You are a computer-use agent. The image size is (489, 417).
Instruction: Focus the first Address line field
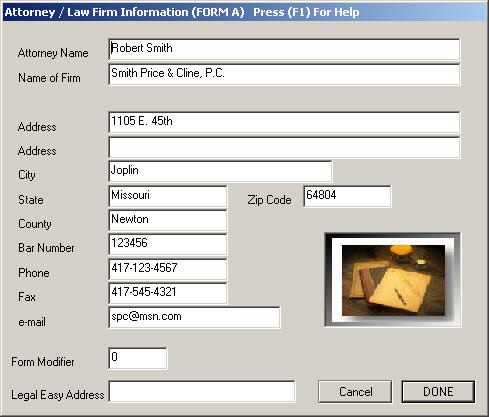(x=284, y=122)
